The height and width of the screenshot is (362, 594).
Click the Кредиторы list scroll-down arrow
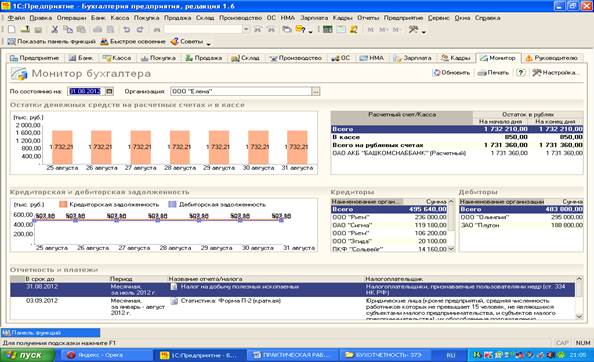coord(451,249)
